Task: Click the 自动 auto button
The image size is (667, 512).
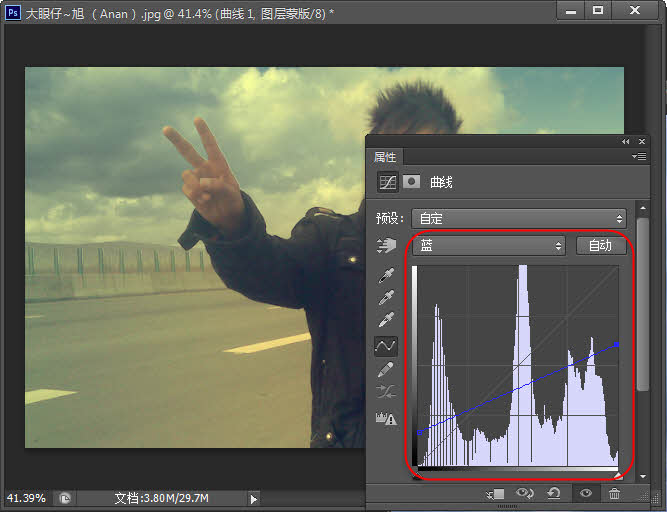Action: [x=600, y=246]
